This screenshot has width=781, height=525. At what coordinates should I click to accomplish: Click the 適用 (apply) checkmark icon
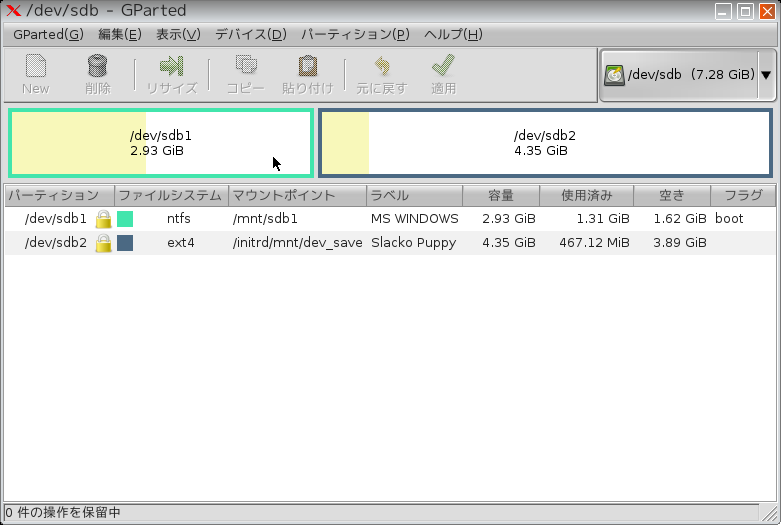443,66
